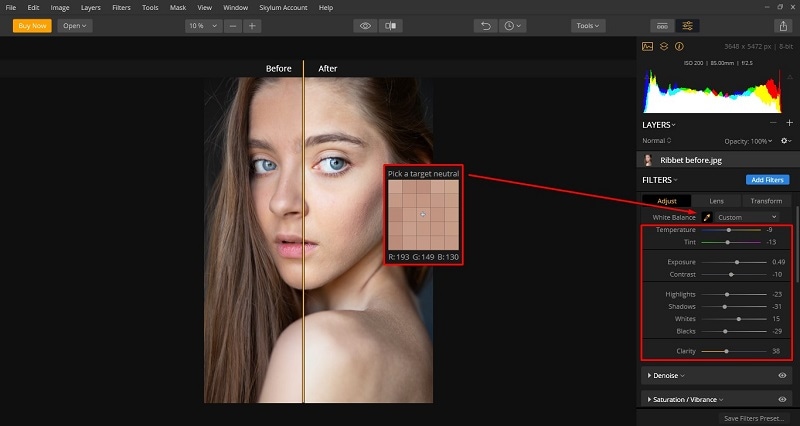Adjust the Blacks slider

point(734,331)
